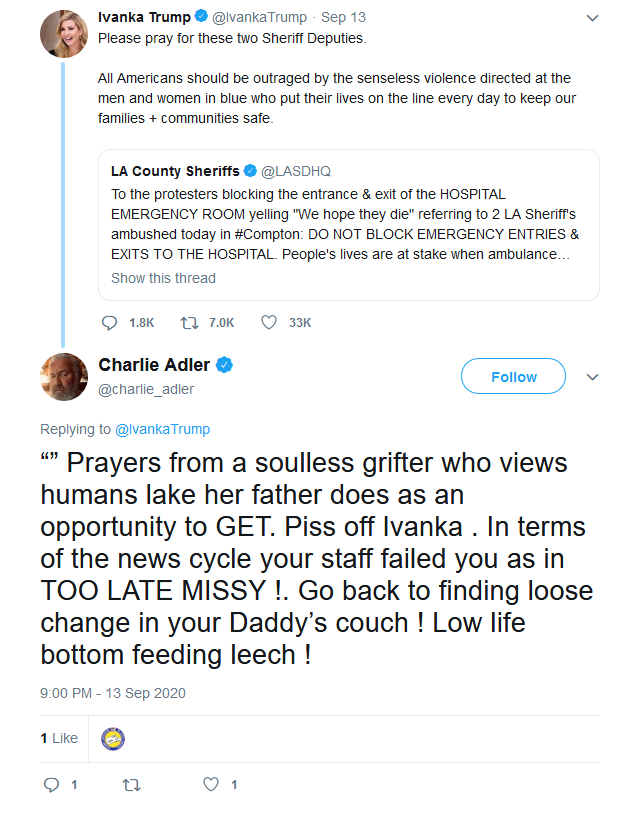Viewport: 640px width, 824px height.
Task: Like Ivanka Trump's tweet with heart icon
Action: pos(269,322)
